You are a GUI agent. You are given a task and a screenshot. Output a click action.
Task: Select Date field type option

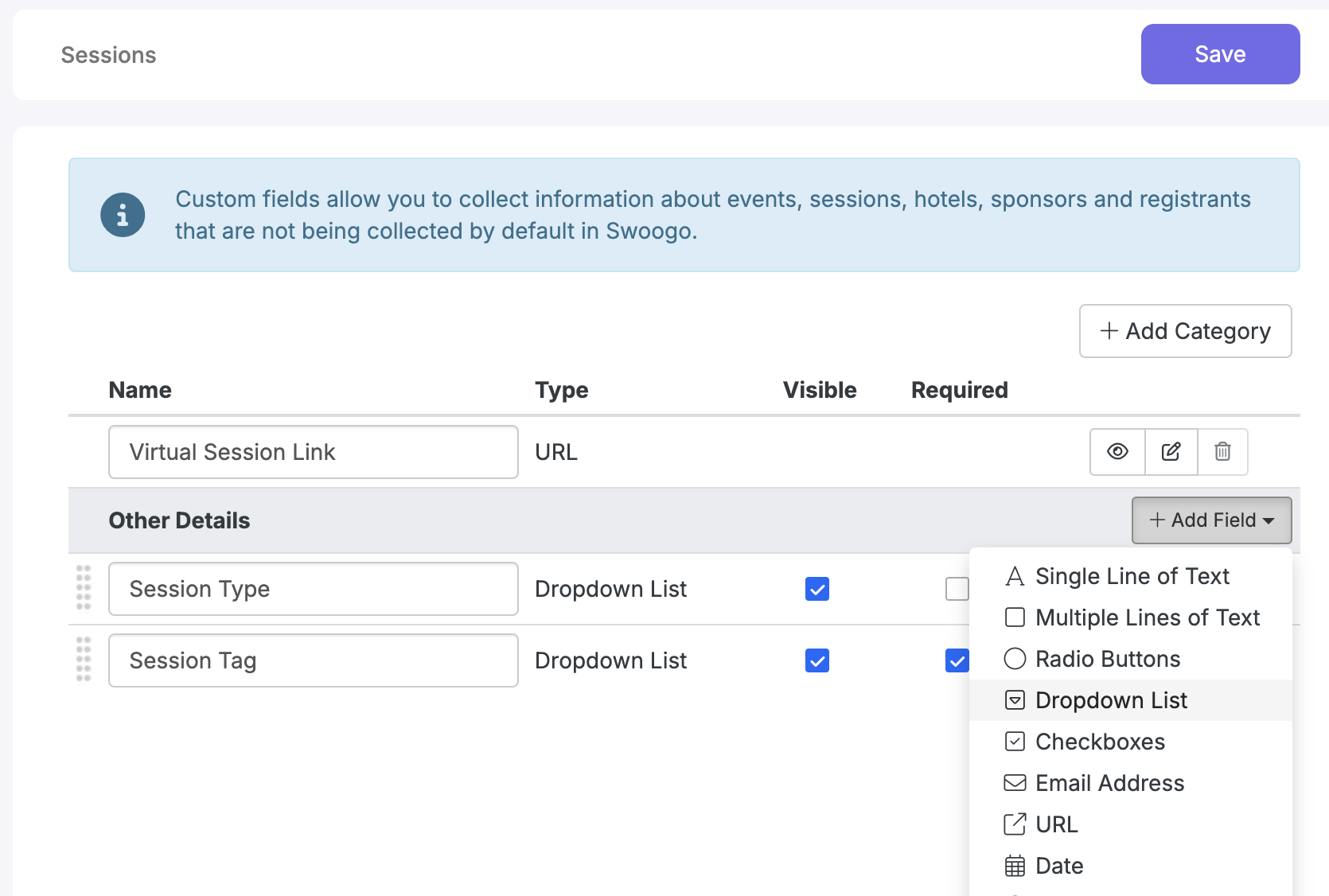tap(1058, 866)
